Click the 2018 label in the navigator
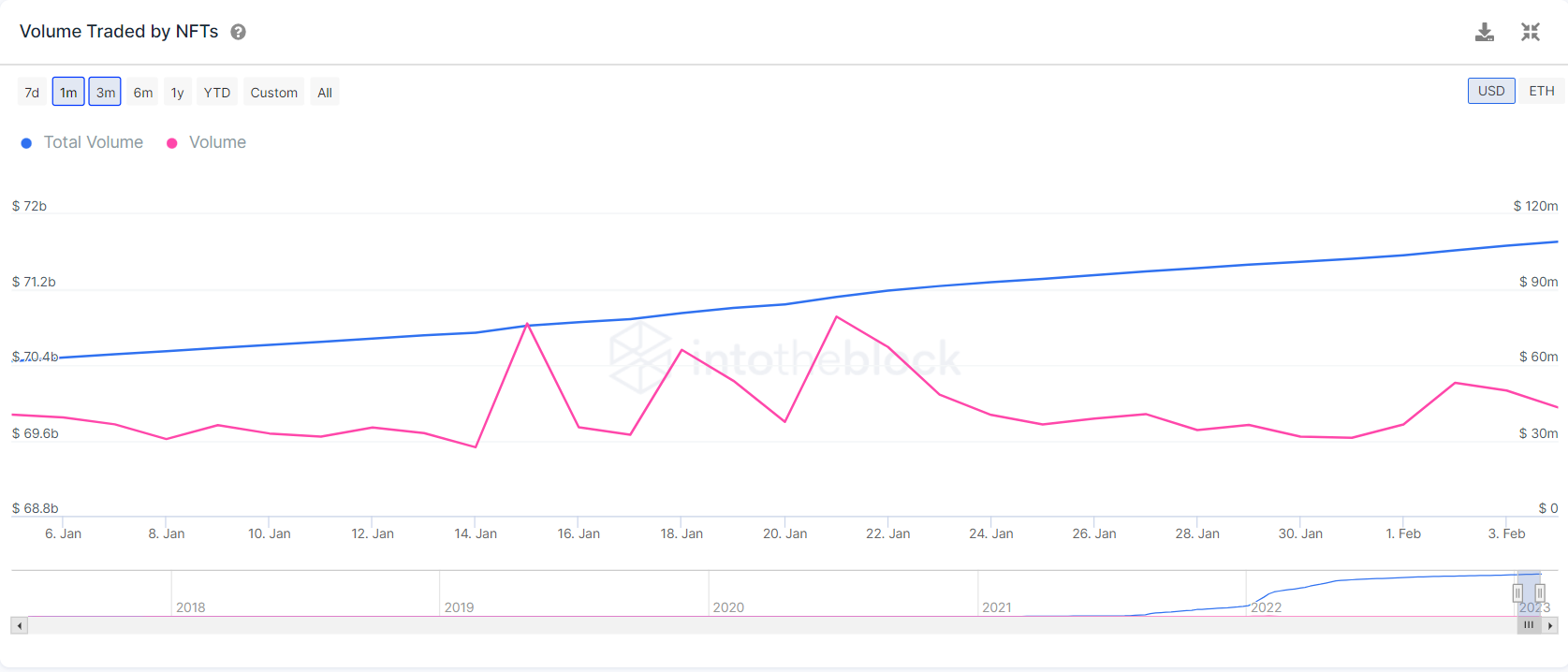 tap(191, 607)
